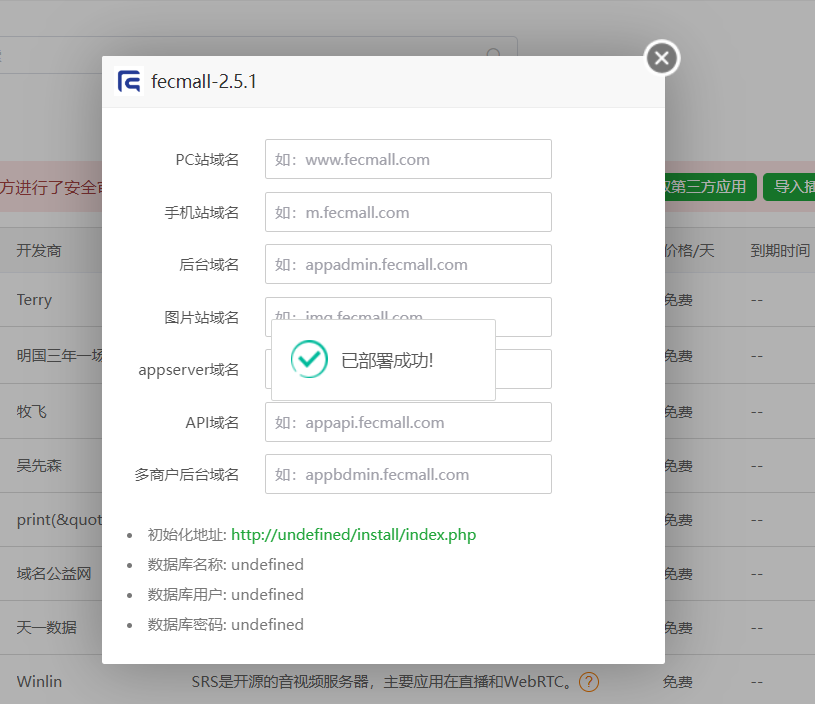Click developer name 域名公益网
This screenshot has width=815, height=704.
54,574
